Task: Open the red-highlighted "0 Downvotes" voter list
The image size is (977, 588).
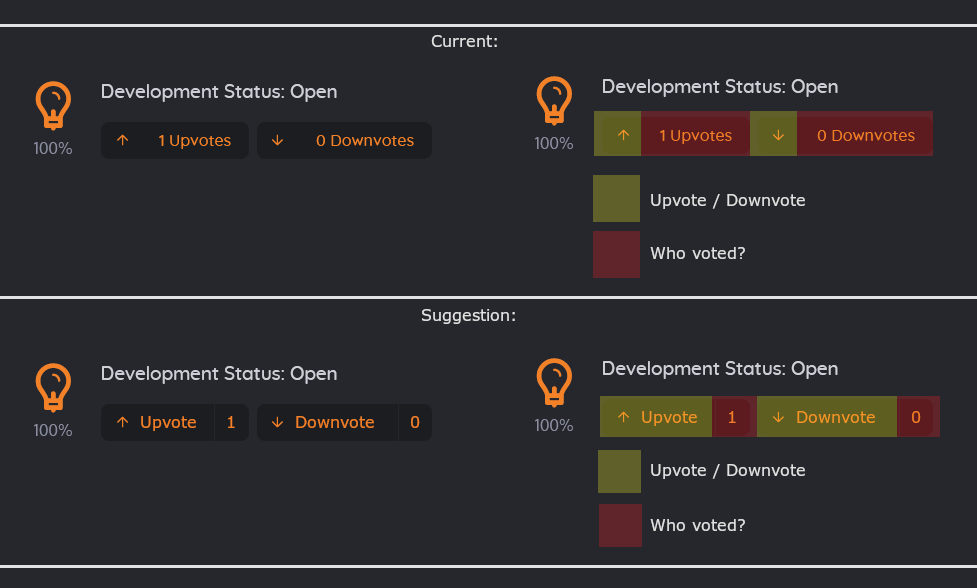Action: point(865,133)
